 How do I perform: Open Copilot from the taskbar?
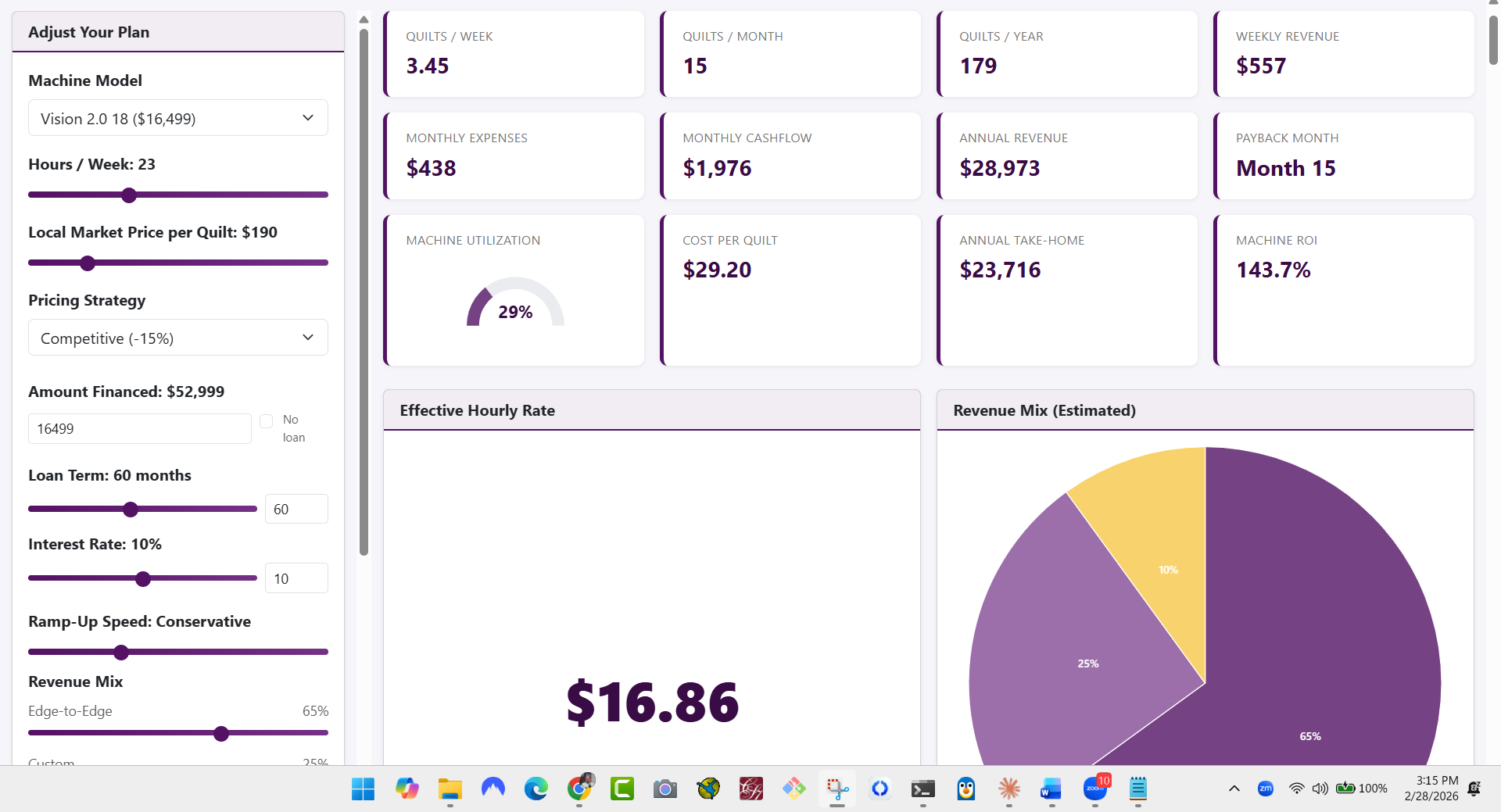(407, 789)
